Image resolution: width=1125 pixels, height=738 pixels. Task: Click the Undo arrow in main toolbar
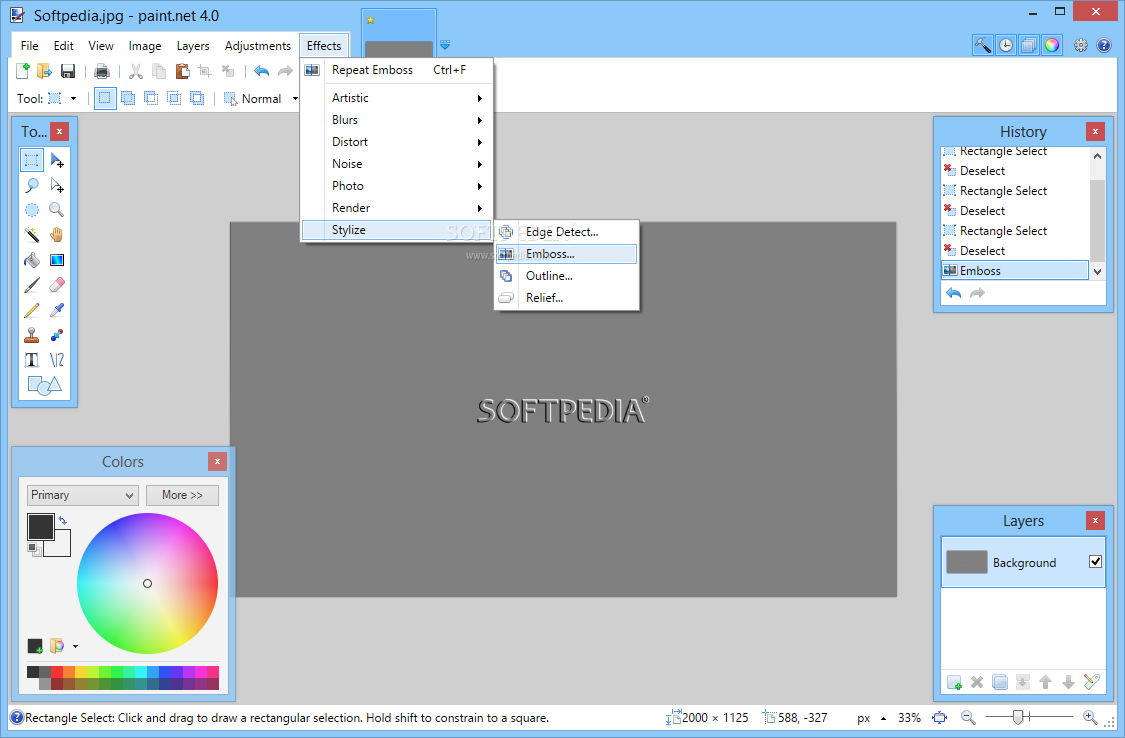point(262,70)
